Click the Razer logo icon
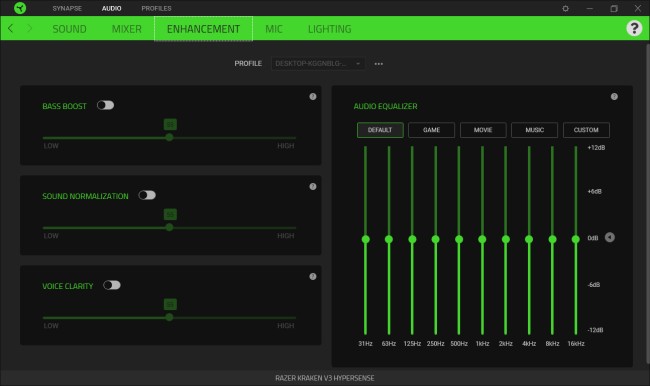This screenshot has height=386, width=650. 19,8
